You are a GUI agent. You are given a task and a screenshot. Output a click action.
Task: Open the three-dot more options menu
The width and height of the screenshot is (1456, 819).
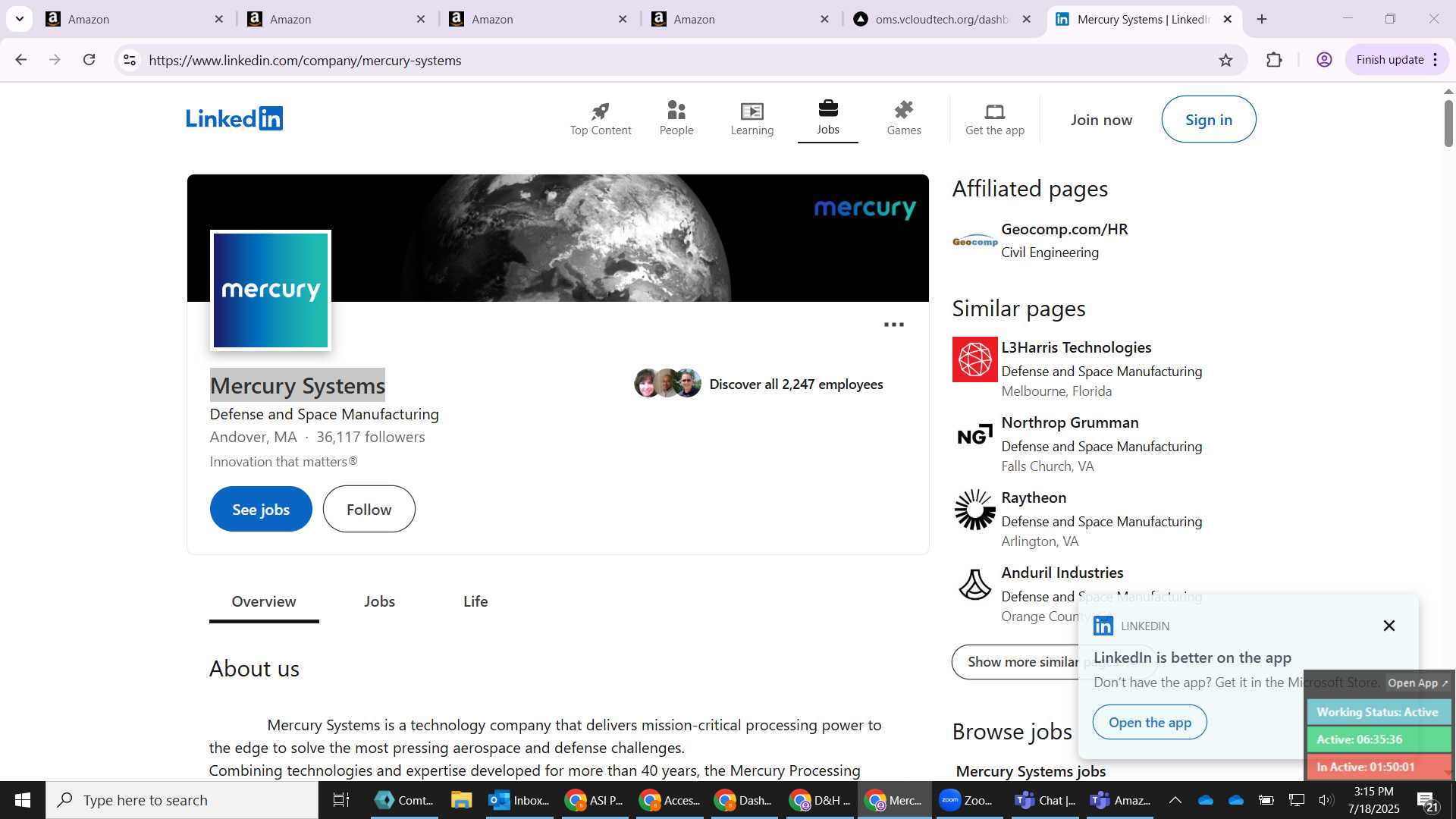pyautogui.click(x=894, y=325)
